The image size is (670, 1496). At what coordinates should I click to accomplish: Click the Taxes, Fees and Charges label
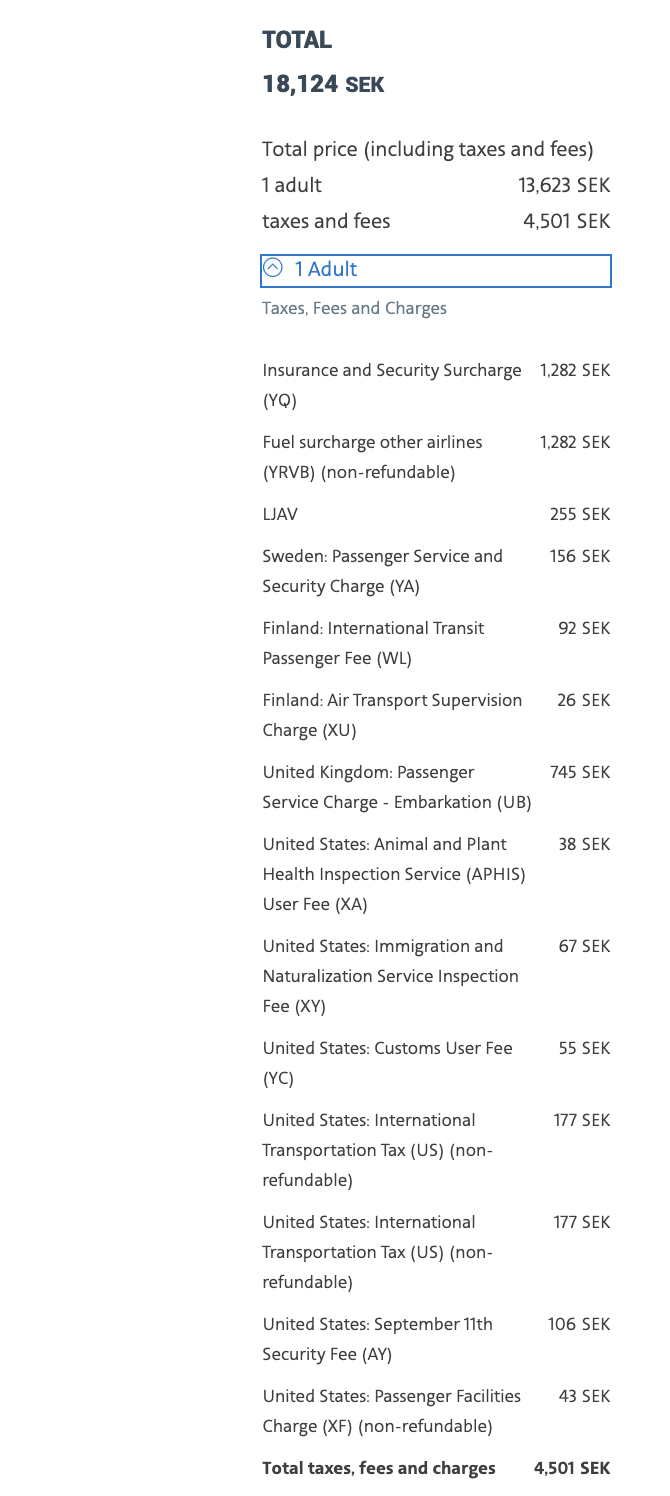click(354, 308)
